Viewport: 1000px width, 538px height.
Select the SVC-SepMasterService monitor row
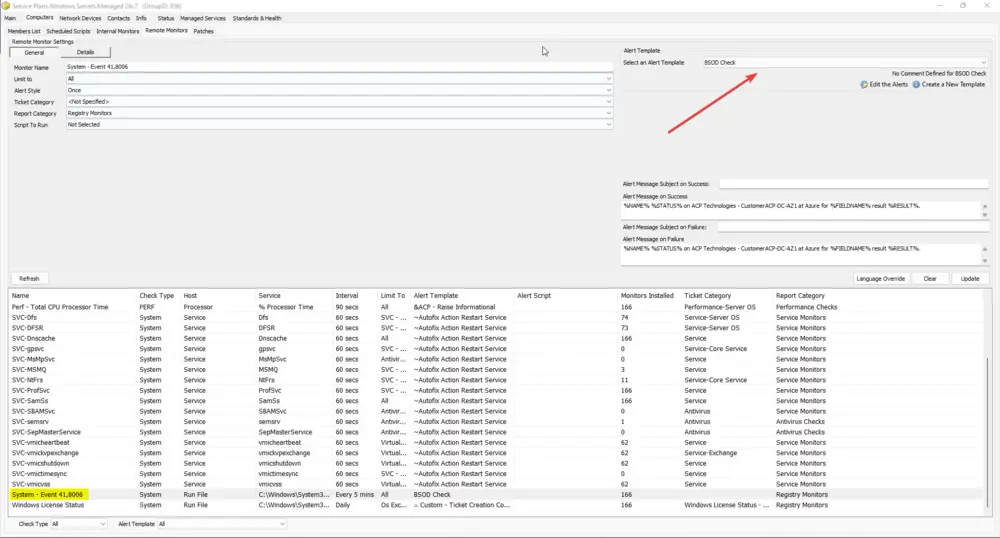496,432
